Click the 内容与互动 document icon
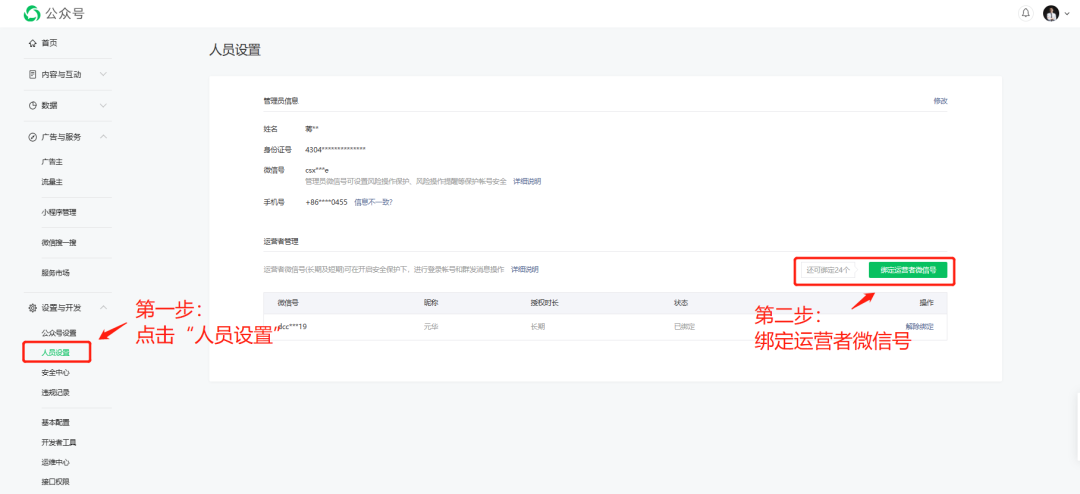This screenshot has width=1080, height=494. pyautogui.click(x=33, y=74)
